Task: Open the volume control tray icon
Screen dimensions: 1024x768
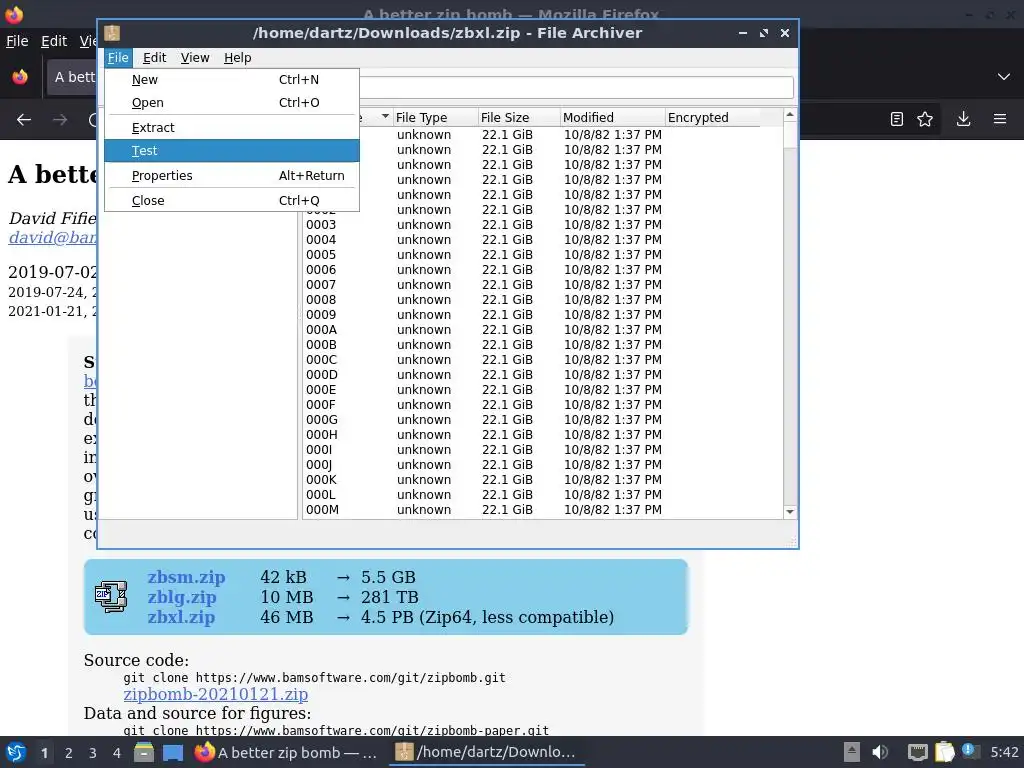Action: coord(880,752)
